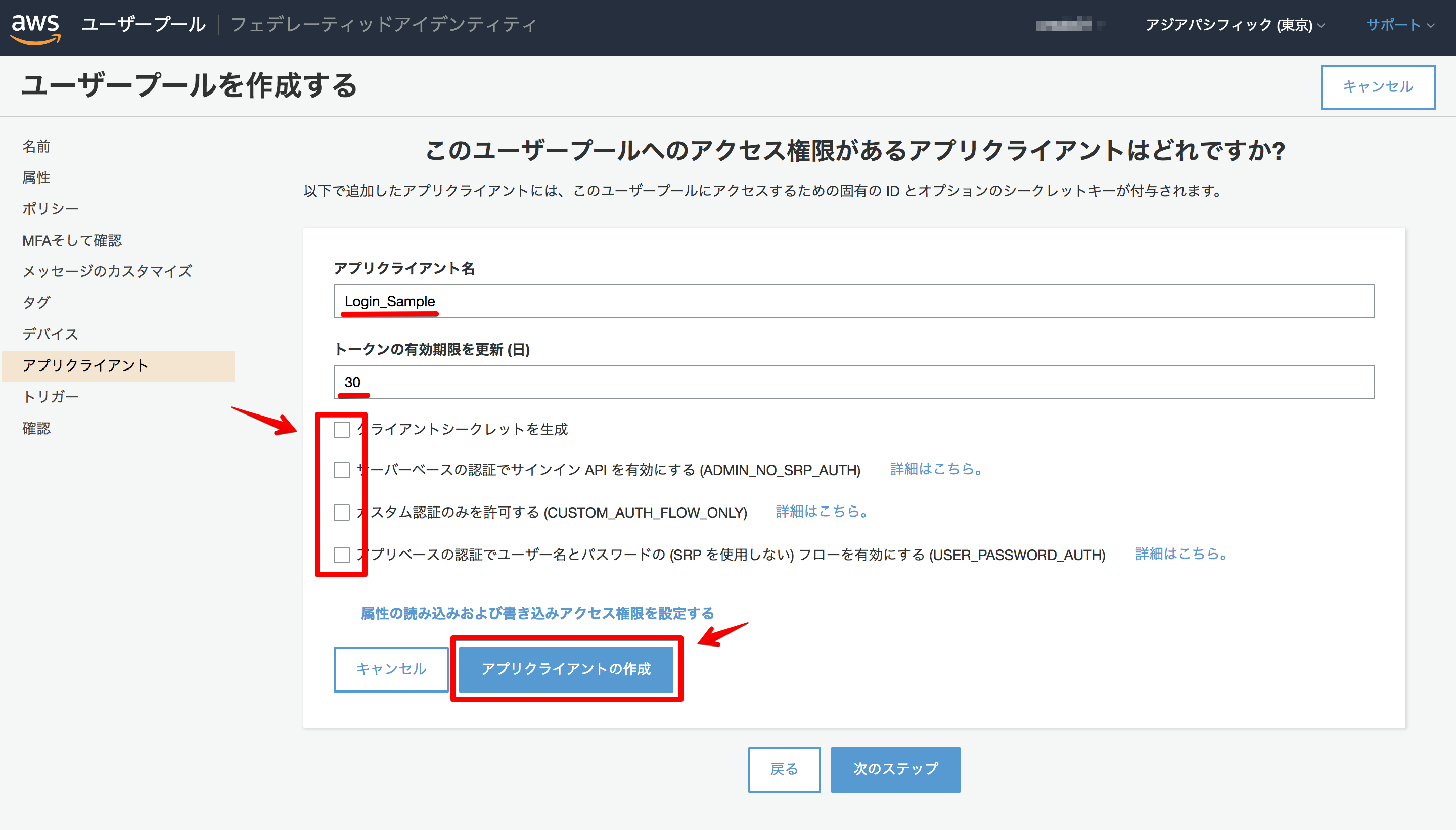Check the CUSTOM_AUTH_FLOW_ONLY checkbox
Image resolution: width=1456 pixels, height=830 pixels.
coord(341,513)
